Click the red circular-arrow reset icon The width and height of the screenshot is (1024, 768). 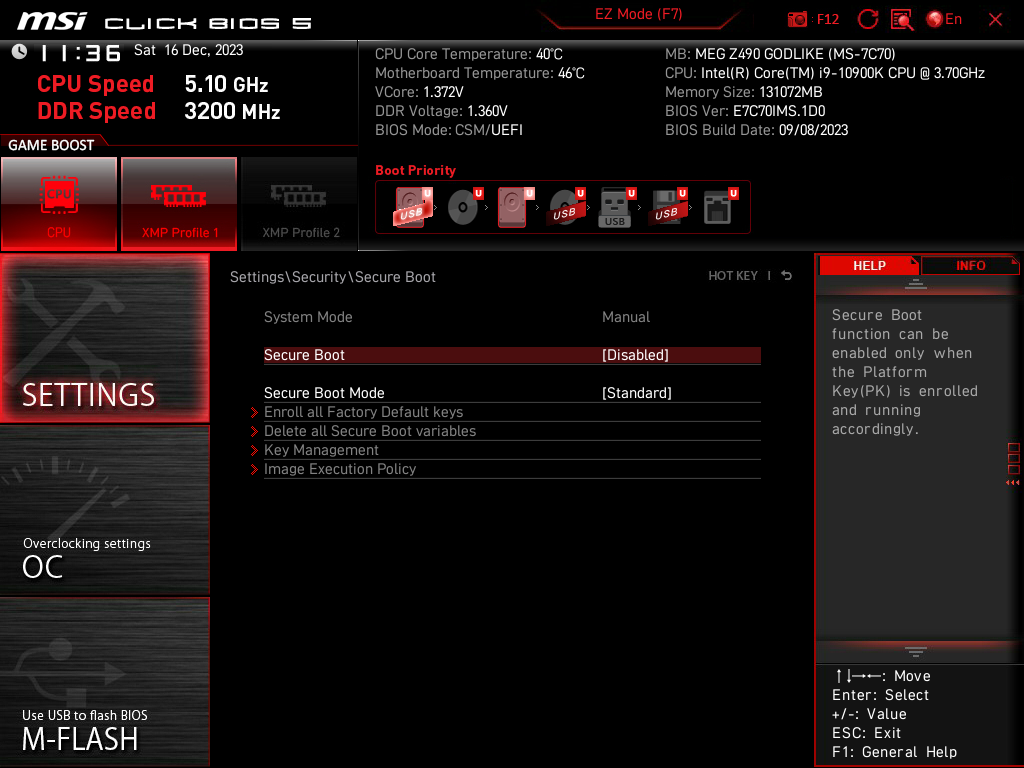[x=867, y=20]
